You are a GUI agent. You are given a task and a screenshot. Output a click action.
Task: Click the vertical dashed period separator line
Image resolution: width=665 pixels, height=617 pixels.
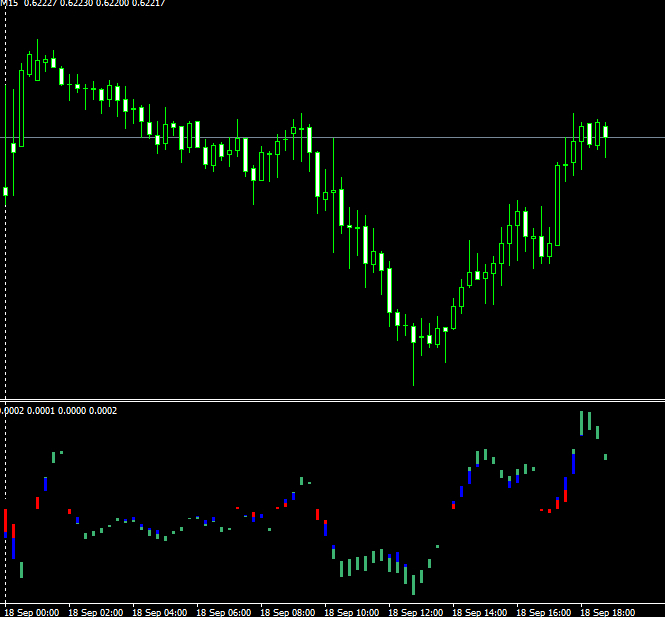tap(6, 300)
